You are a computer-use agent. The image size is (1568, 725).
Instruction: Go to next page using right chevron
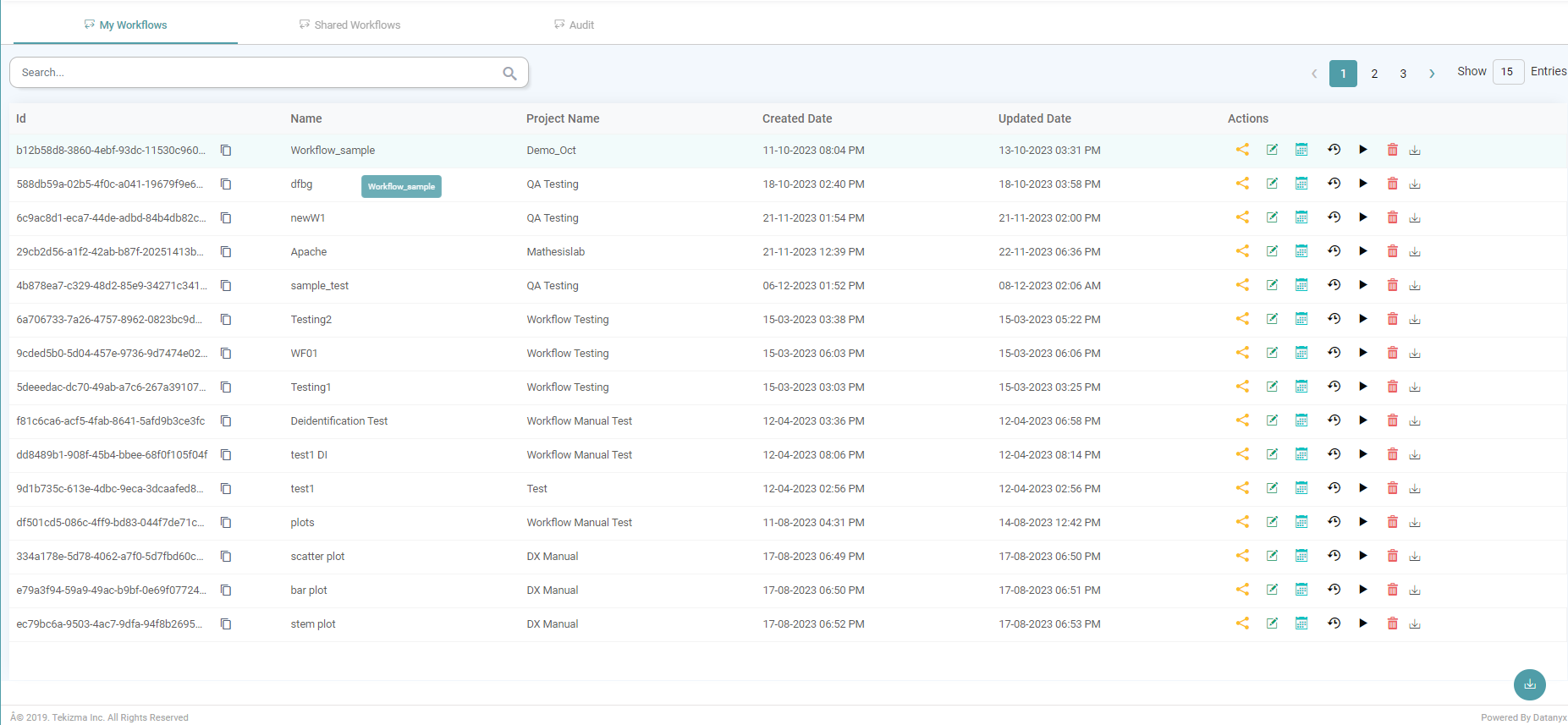tap(1432, 74)
